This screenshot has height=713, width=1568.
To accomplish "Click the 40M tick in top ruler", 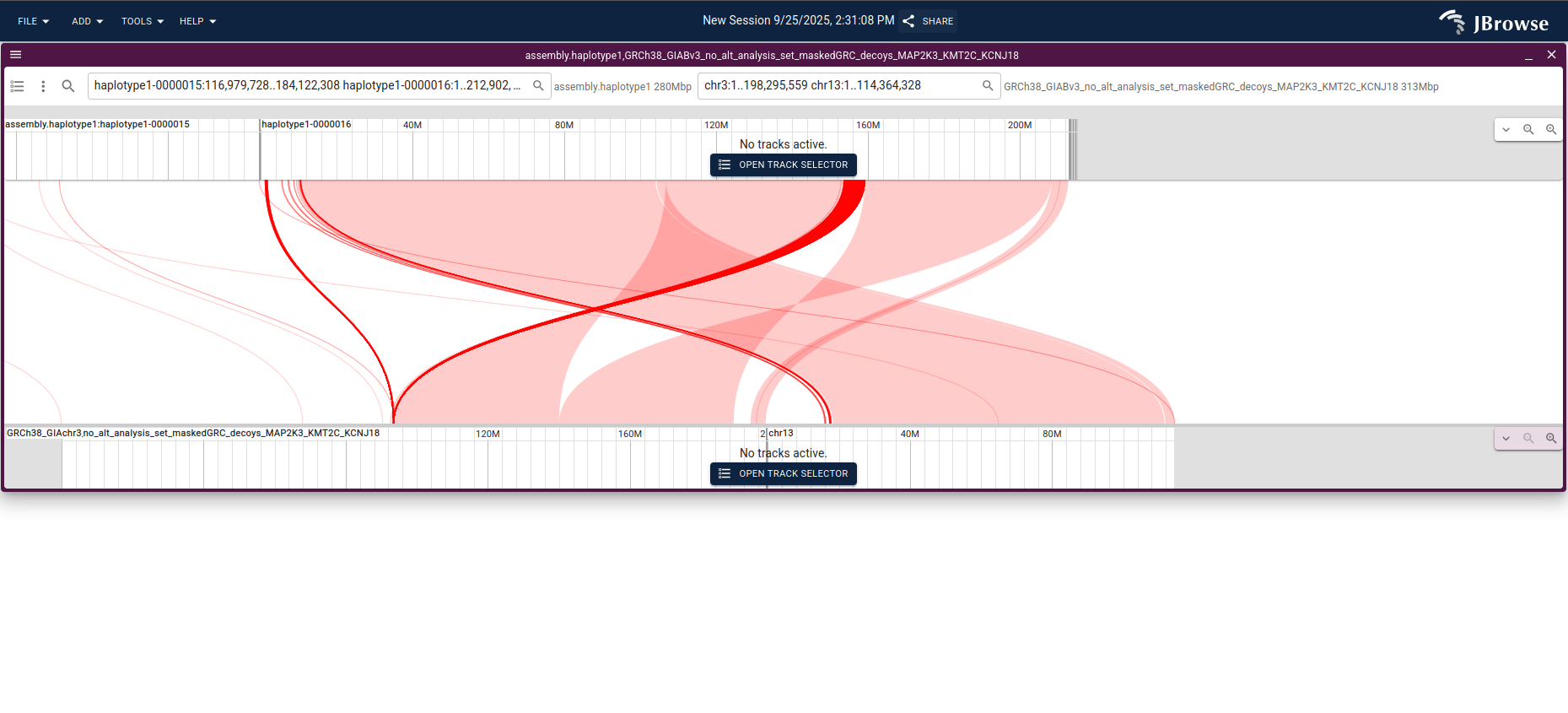I will 412,125.
